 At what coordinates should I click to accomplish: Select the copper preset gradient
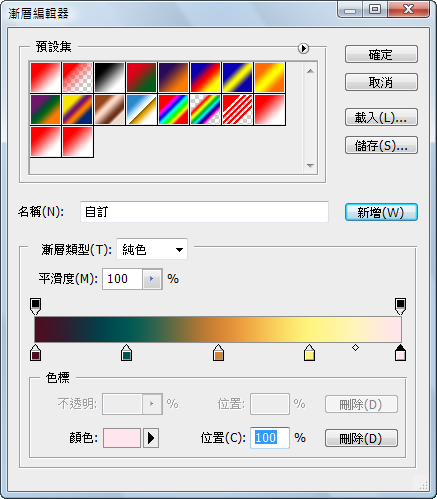click(x=110, y=109)
